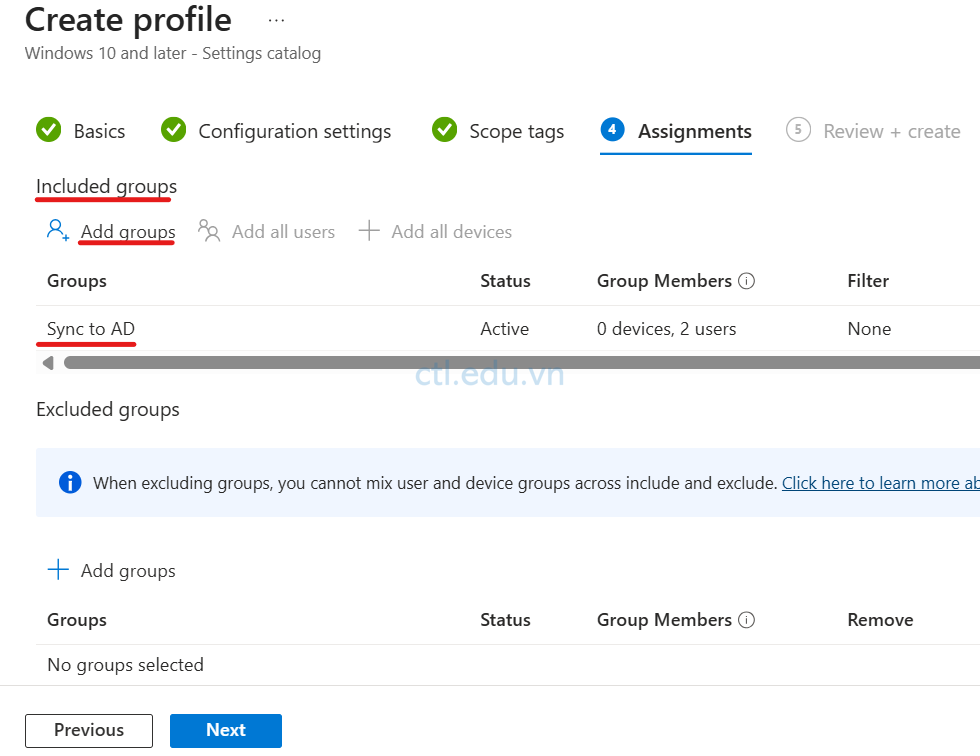Click the green checkmark icon for Basics
Viewport: 980px width, 756px height.
pyautogui.click(x=49, y=130)
